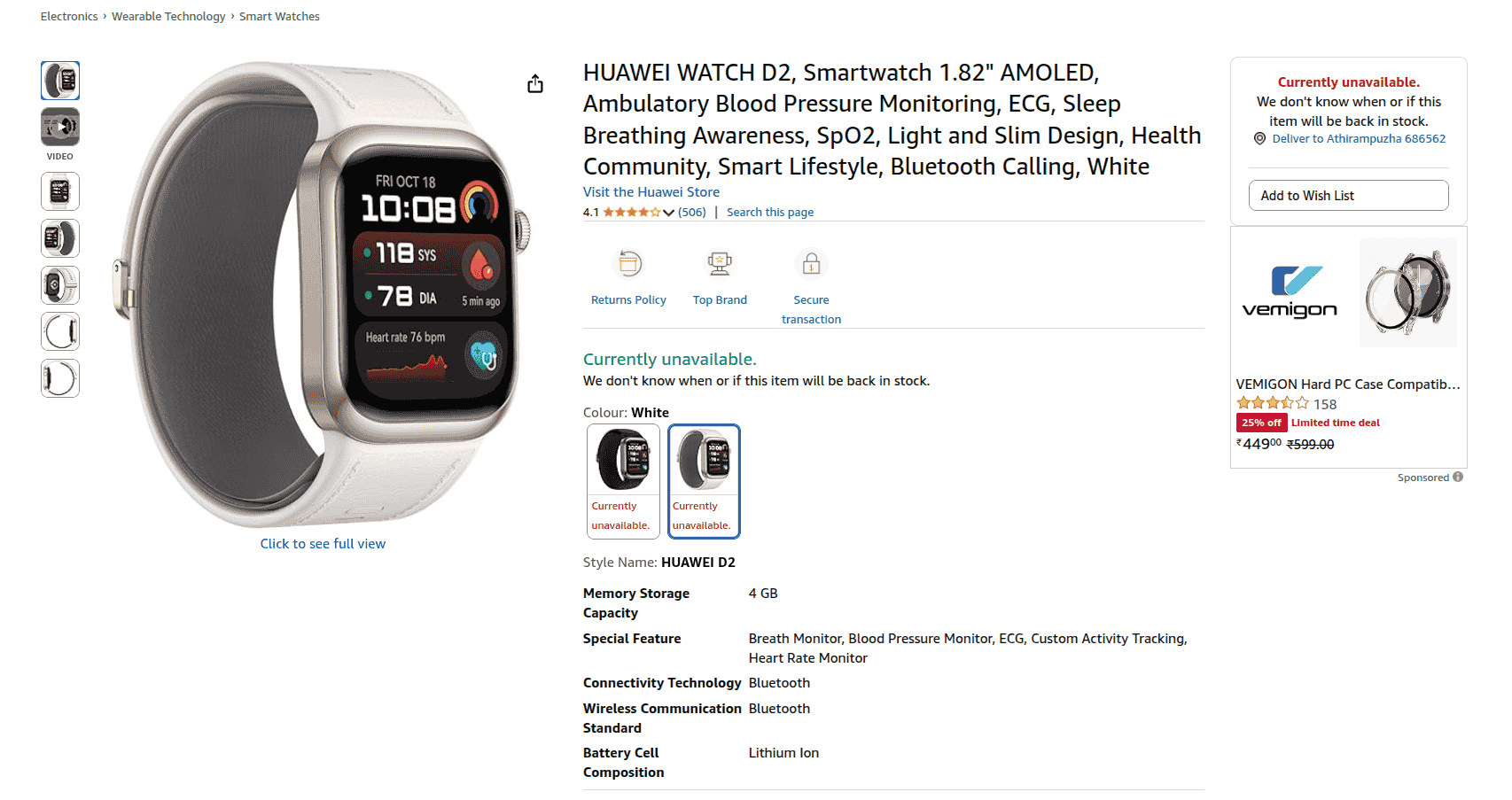Image resolution: width=1512 pixels, height=800 pixels.
Task: Go to Smart Watches breadcrumb
Action: [x=279, y=16]
